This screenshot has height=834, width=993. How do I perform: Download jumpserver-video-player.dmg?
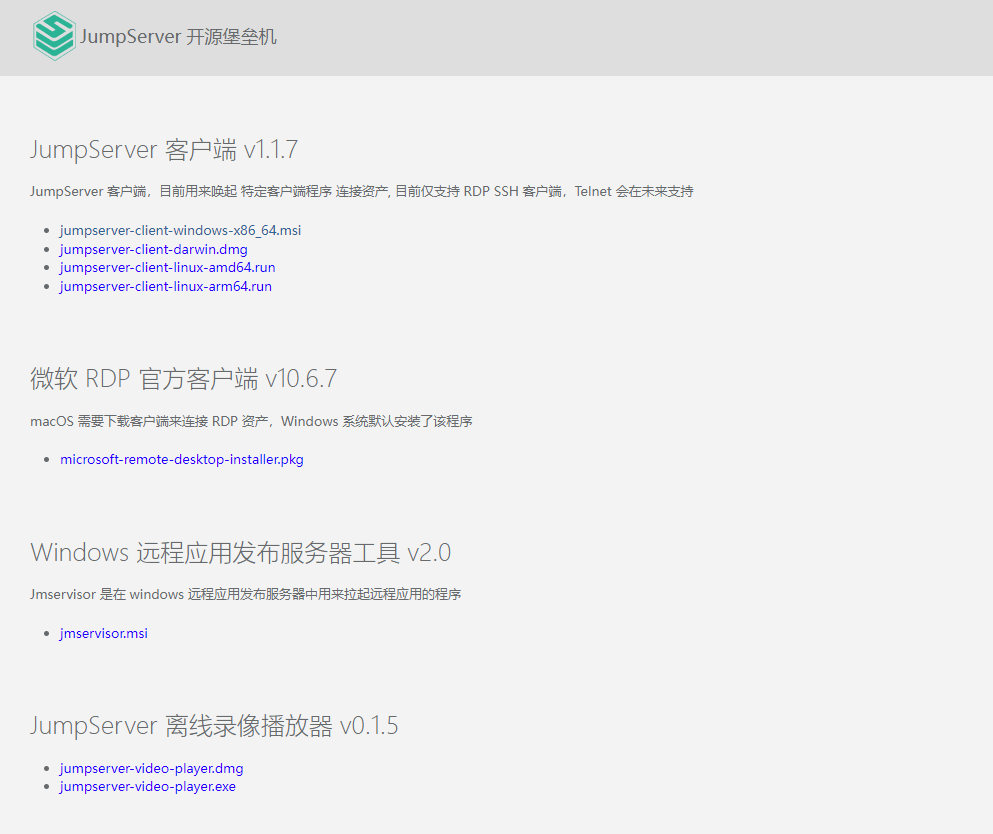151,768
